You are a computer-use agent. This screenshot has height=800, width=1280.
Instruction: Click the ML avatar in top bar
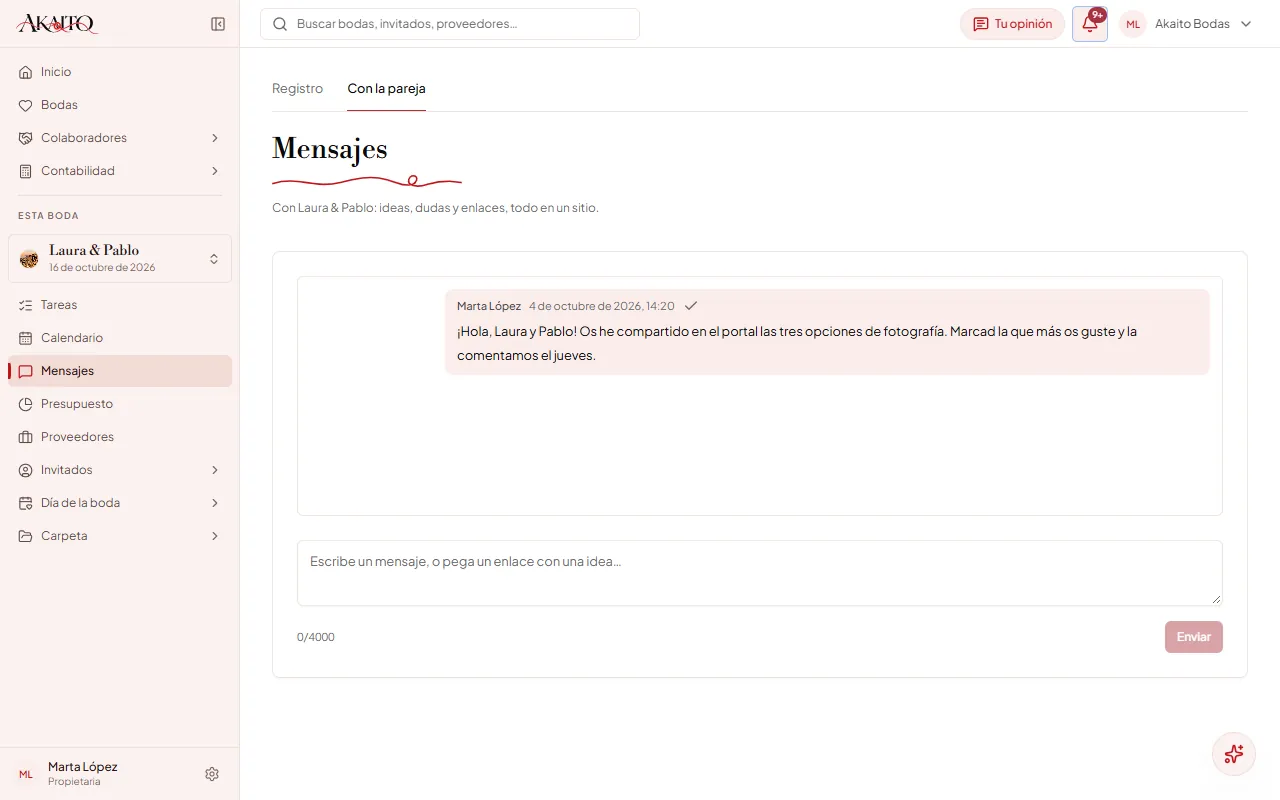[x=1133, y=24]
